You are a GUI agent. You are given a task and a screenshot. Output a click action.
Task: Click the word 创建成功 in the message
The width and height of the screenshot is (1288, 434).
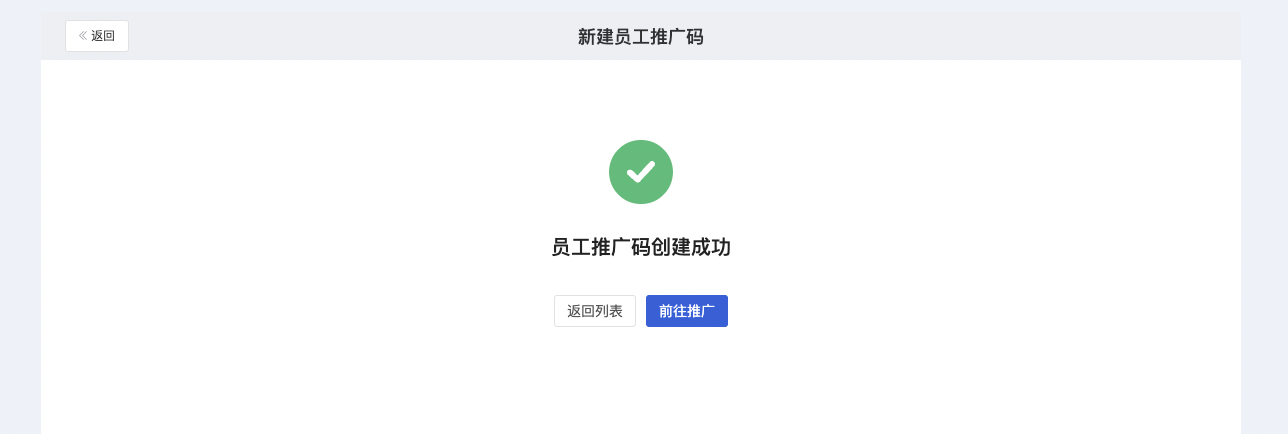tap(691, 247)
